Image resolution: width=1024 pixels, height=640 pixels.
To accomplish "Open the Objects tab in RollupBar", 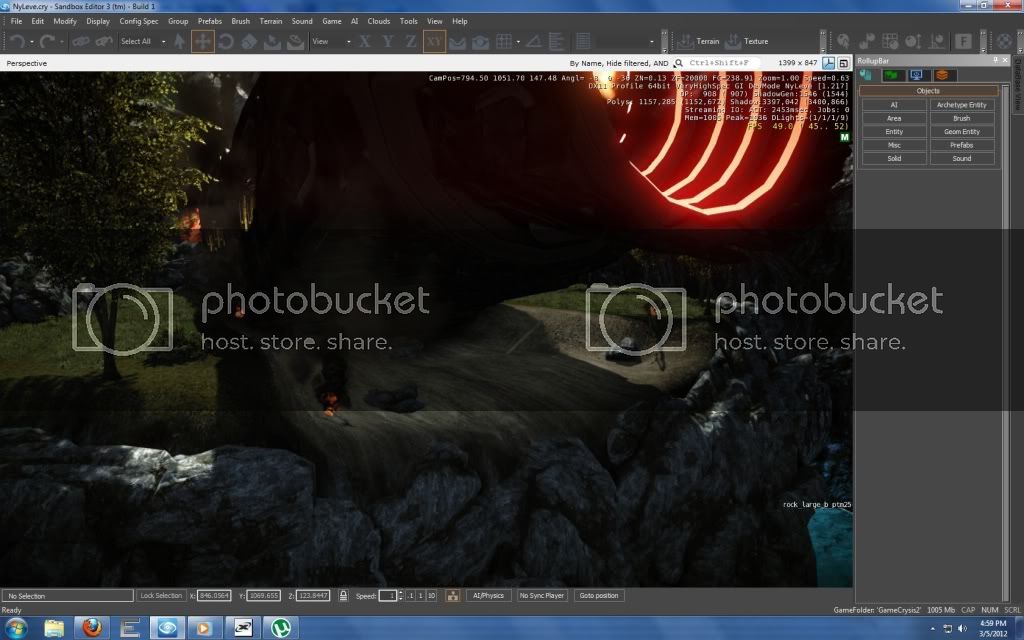I will pyautogui.click(x=866, y=75).
